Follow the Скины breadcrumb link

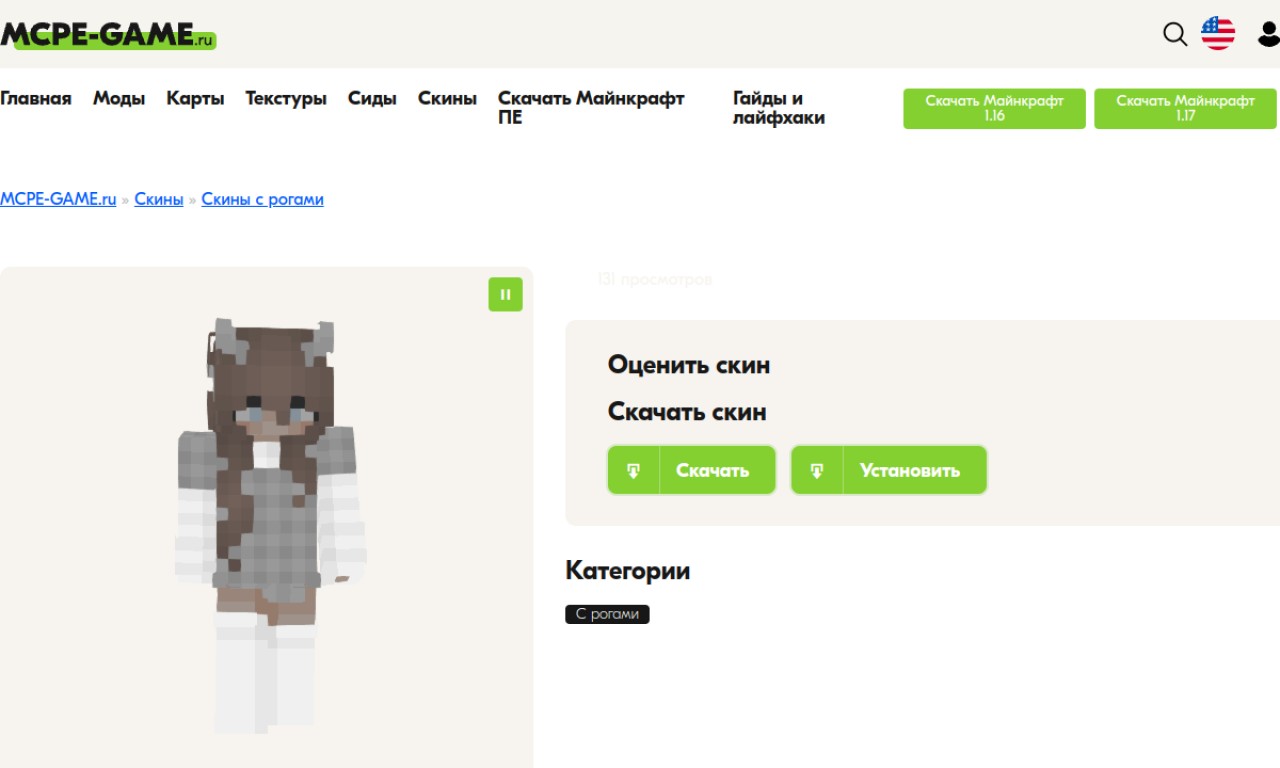pyautogui.click(x=159, y=199)
